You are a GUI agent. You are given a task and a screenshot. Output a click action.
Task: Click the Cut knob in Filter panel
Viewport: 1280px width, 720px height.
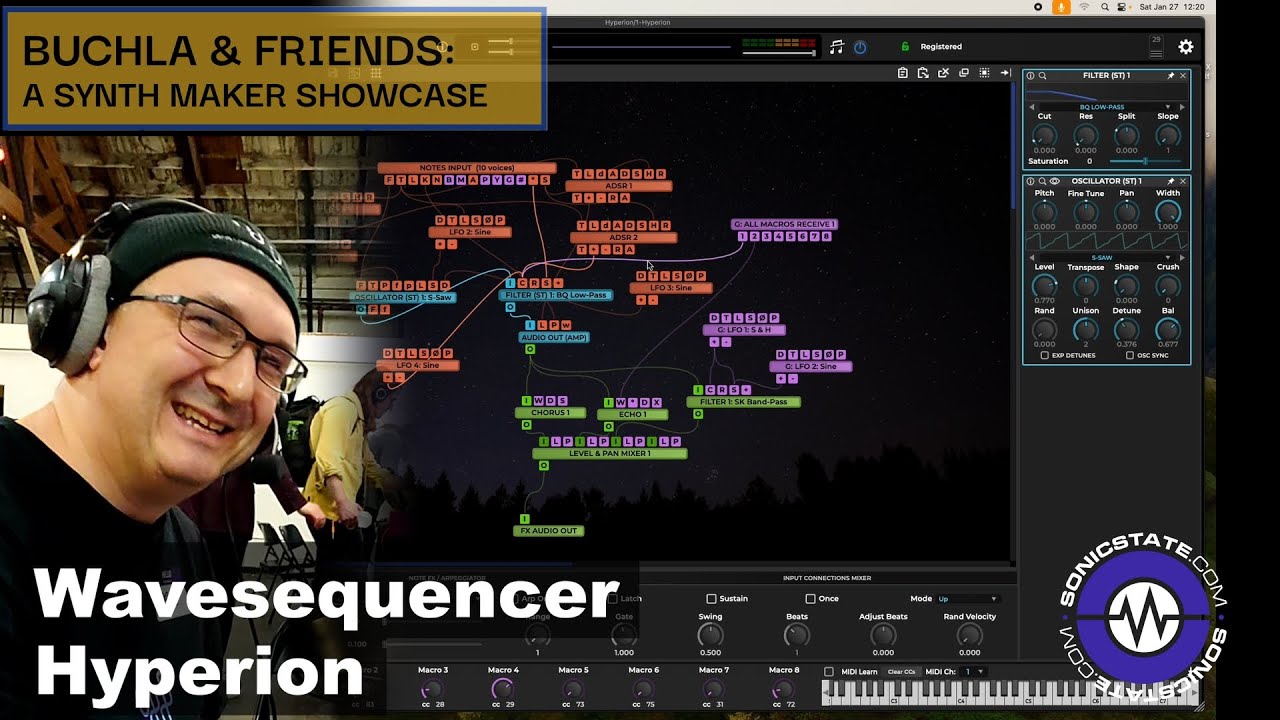(x=1044, y=136)
